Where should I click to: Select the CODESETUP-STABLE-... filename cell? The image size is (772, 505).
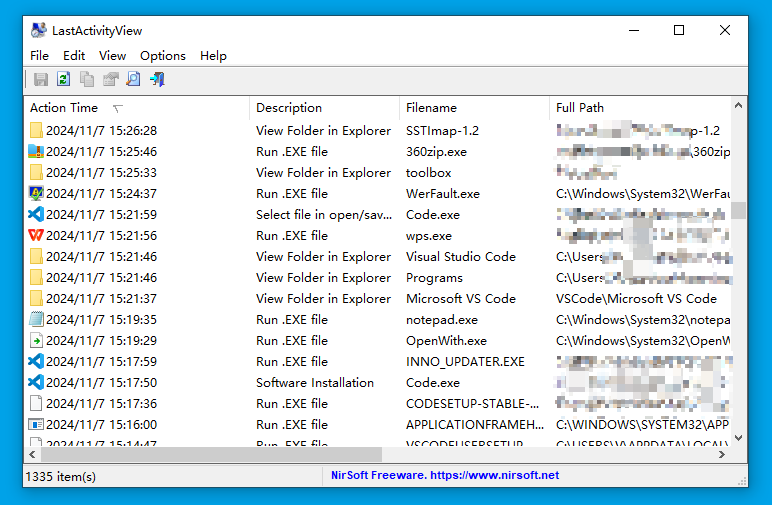472,404
